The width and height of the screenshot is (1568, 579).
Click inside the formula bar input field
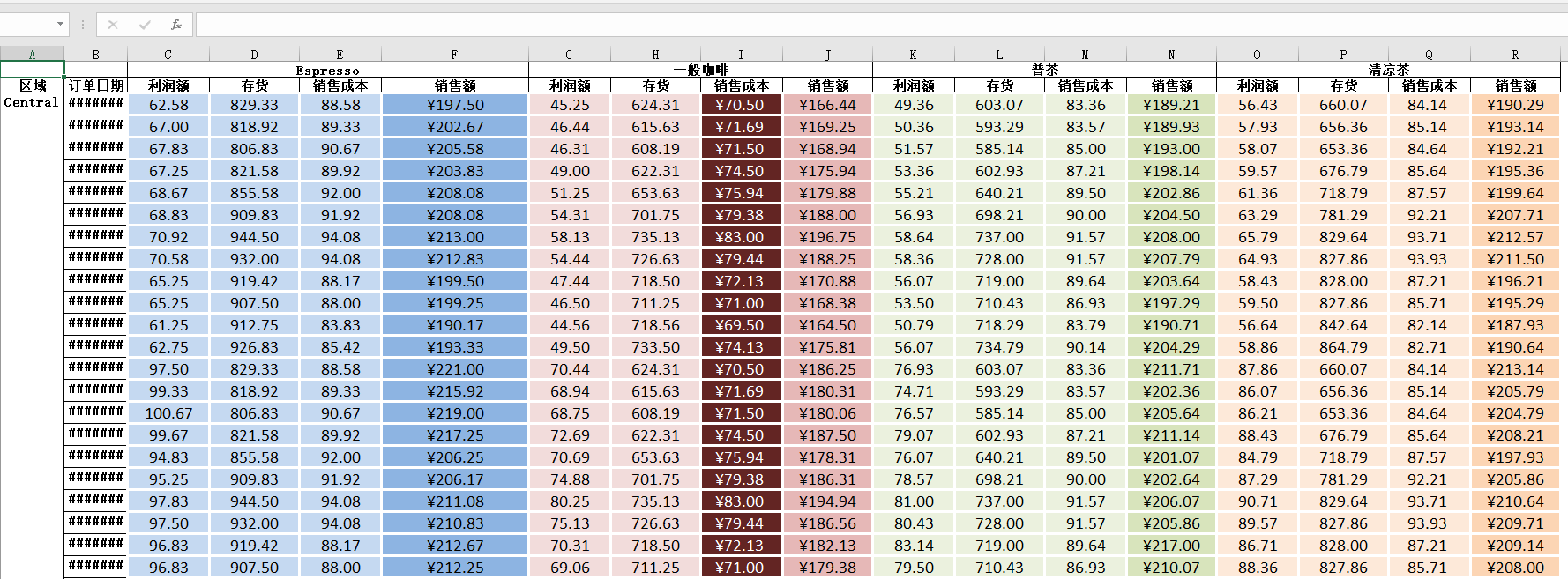(880, 25)
